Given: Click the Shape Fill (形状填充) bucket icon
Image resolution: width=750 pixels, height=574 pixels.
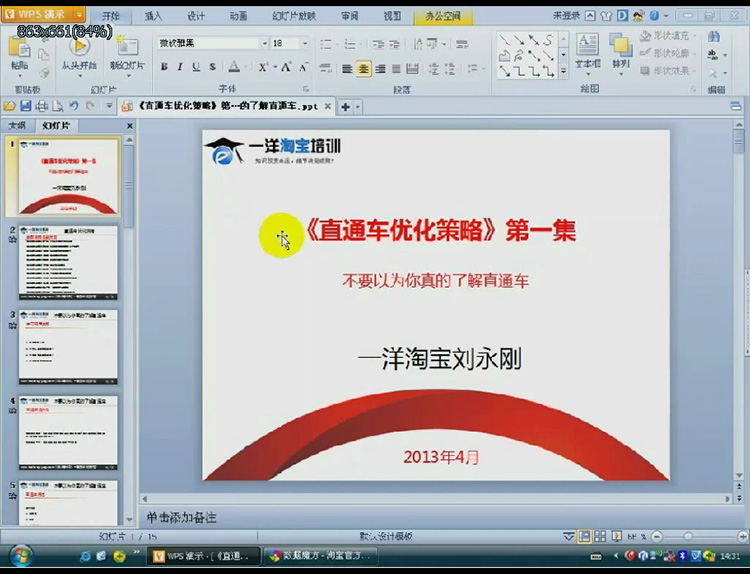Looking at the screenshot, I should tap(645, 36).
